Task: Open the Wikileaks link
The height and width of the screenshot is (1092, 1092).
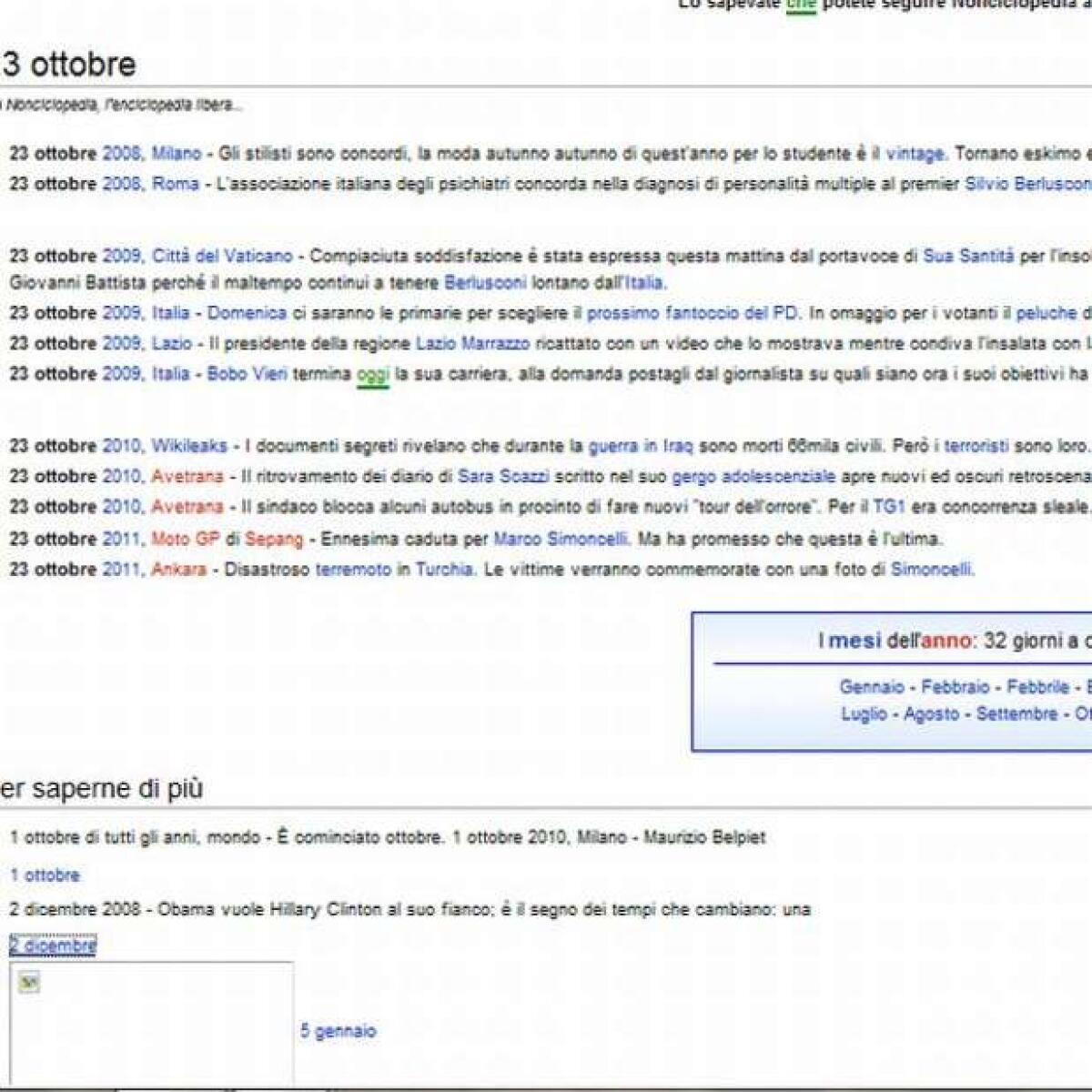Action: pos(189,446)
